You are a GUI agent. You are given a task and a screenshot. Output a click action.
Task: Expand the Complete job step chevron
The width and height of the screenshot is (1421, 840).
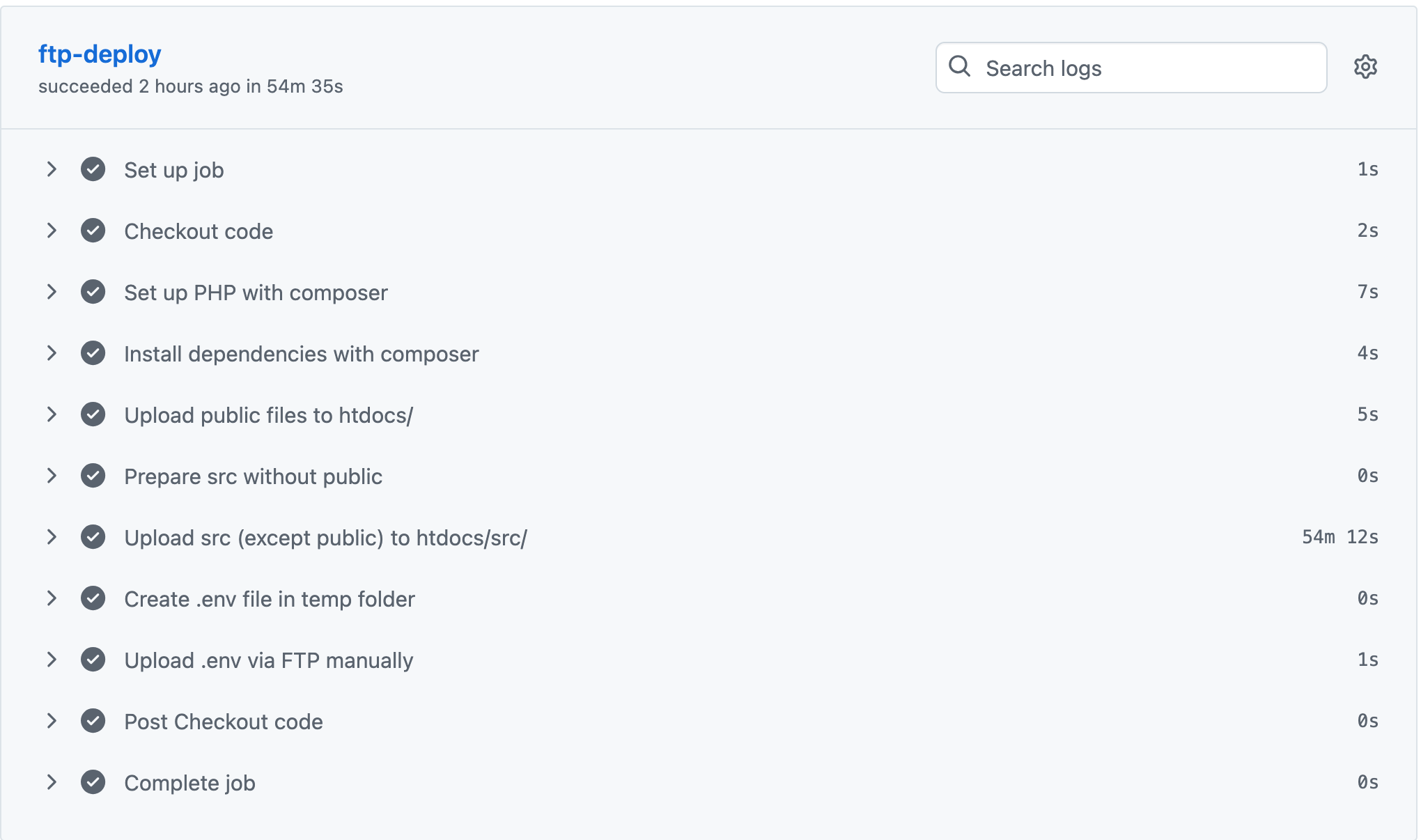(x=52, y=782)
